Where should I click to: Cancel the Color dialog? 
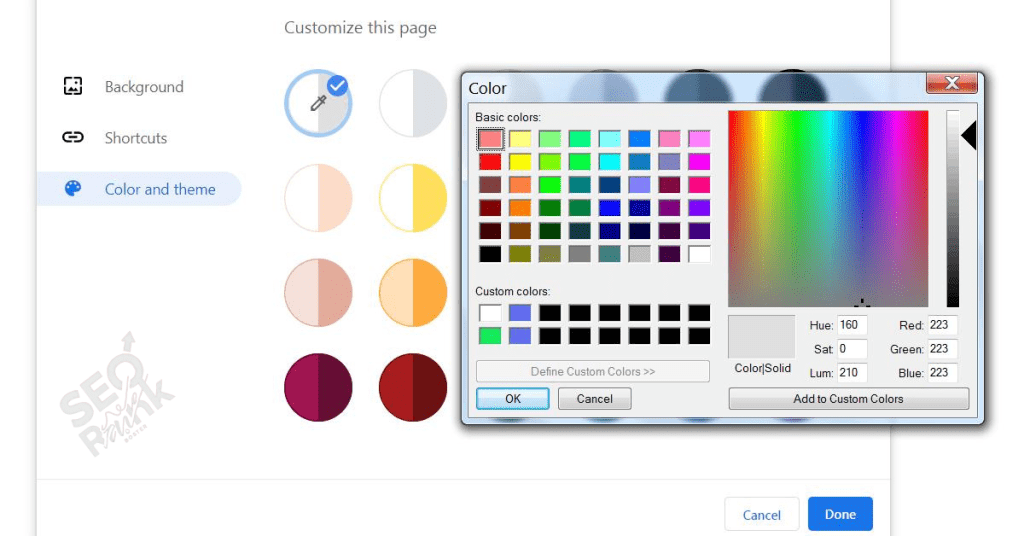(x=594, y=399)
